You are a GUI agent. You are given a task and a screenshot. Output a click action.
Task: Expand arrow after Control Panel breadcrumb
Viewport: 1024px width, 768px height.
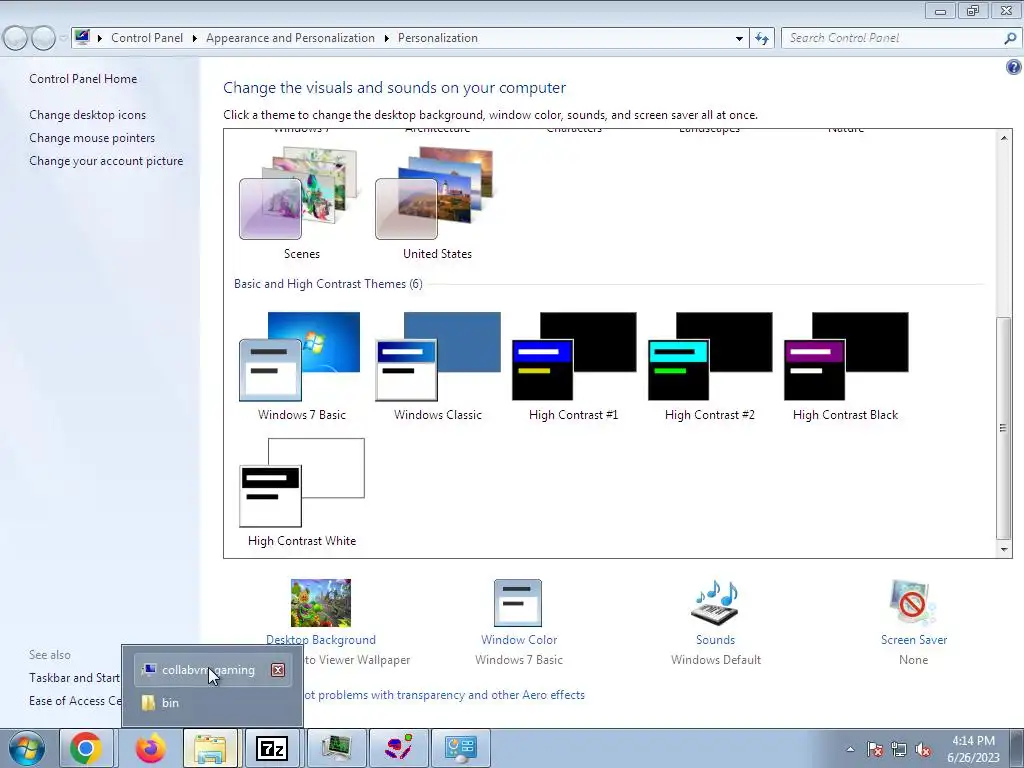195,39
